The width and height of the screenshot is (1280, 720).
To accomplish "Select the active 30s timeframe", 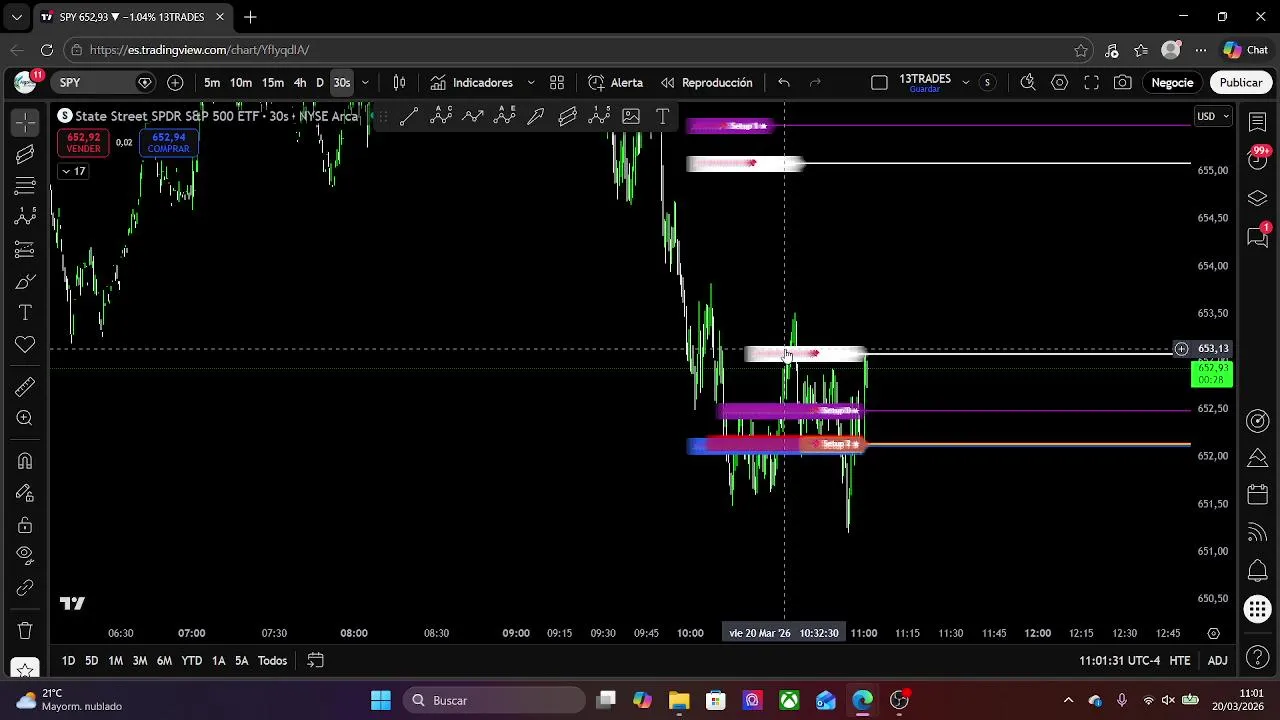I will [x=342, y=83].
